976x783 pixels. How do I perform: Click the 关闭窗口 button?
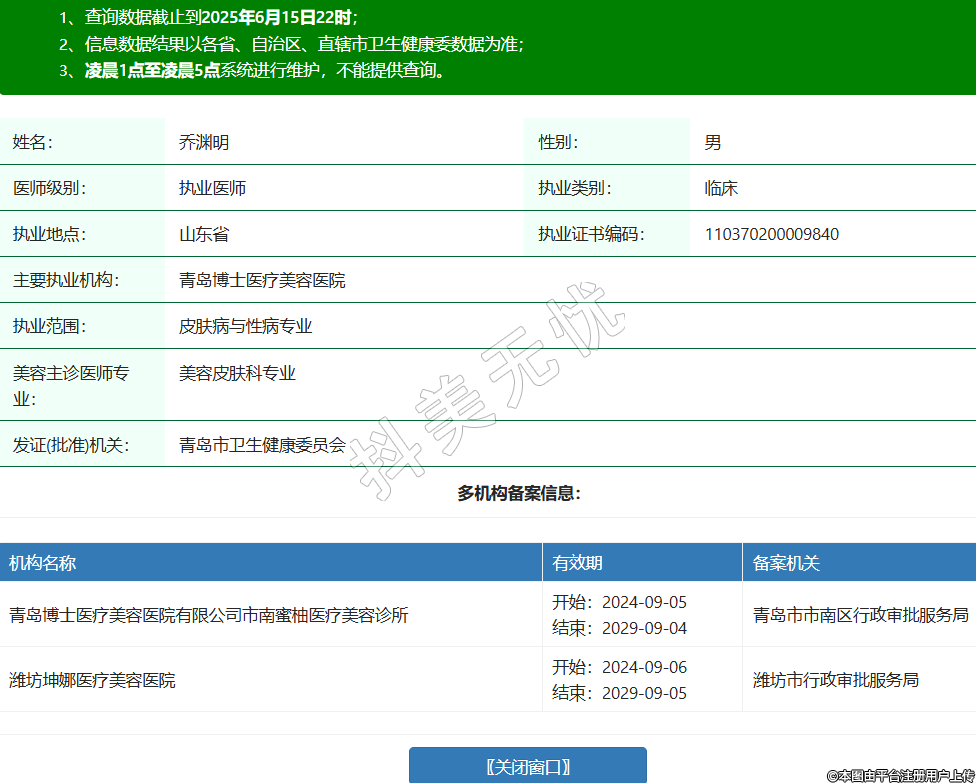[x=527, y=766]
